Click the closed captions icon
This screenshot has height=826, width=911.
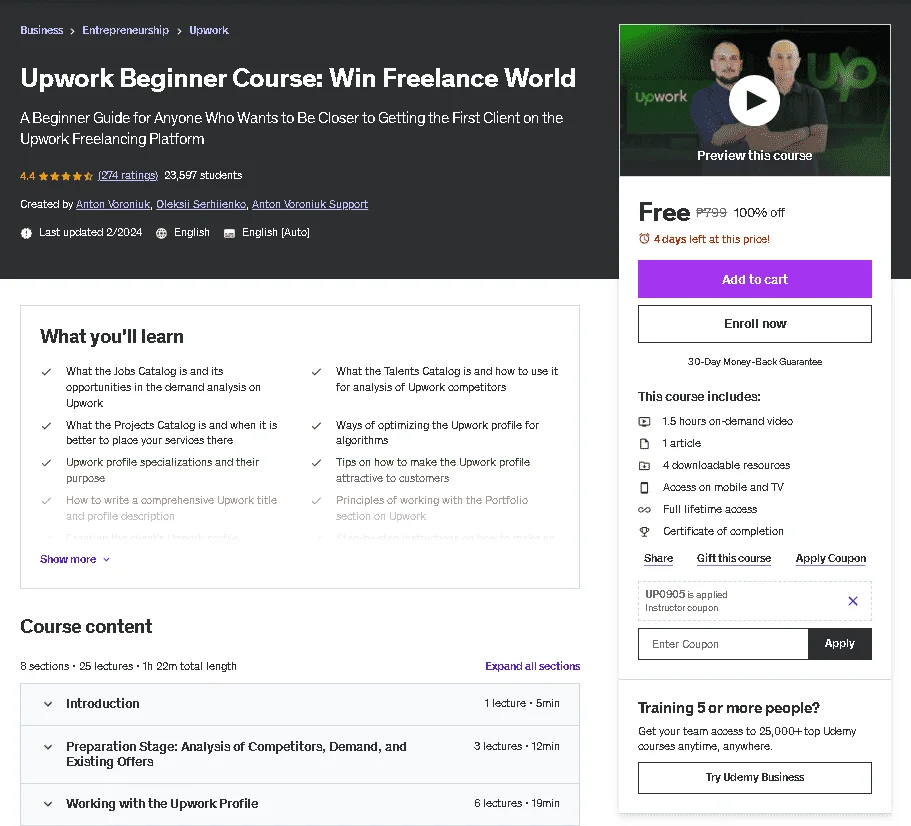229,233
